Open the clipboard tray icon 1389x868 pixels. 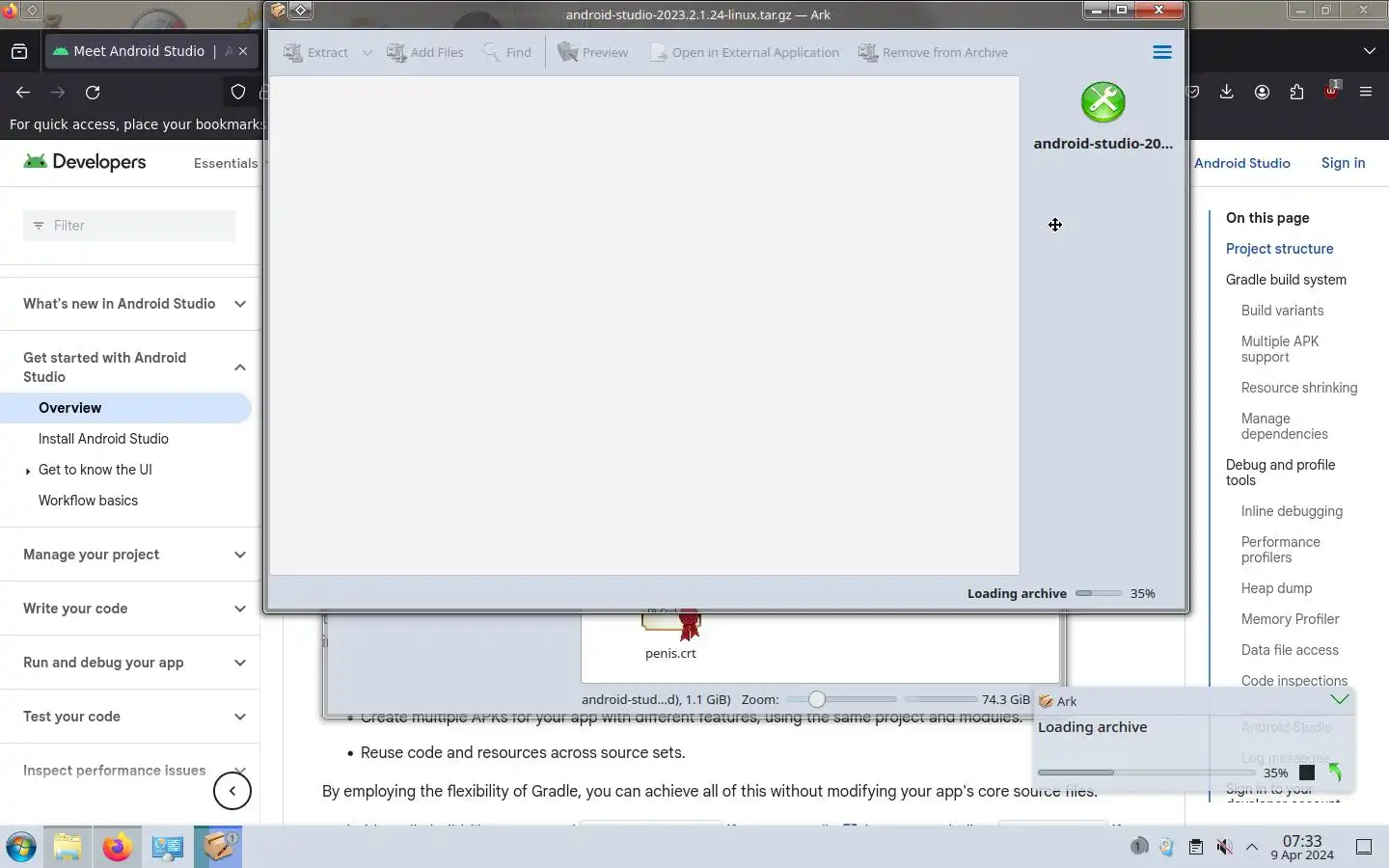(1195, 847)
